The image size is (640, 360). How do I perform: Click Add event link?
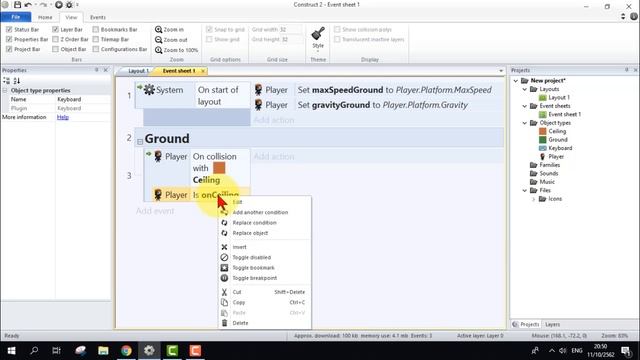click(x=155, y=211)
